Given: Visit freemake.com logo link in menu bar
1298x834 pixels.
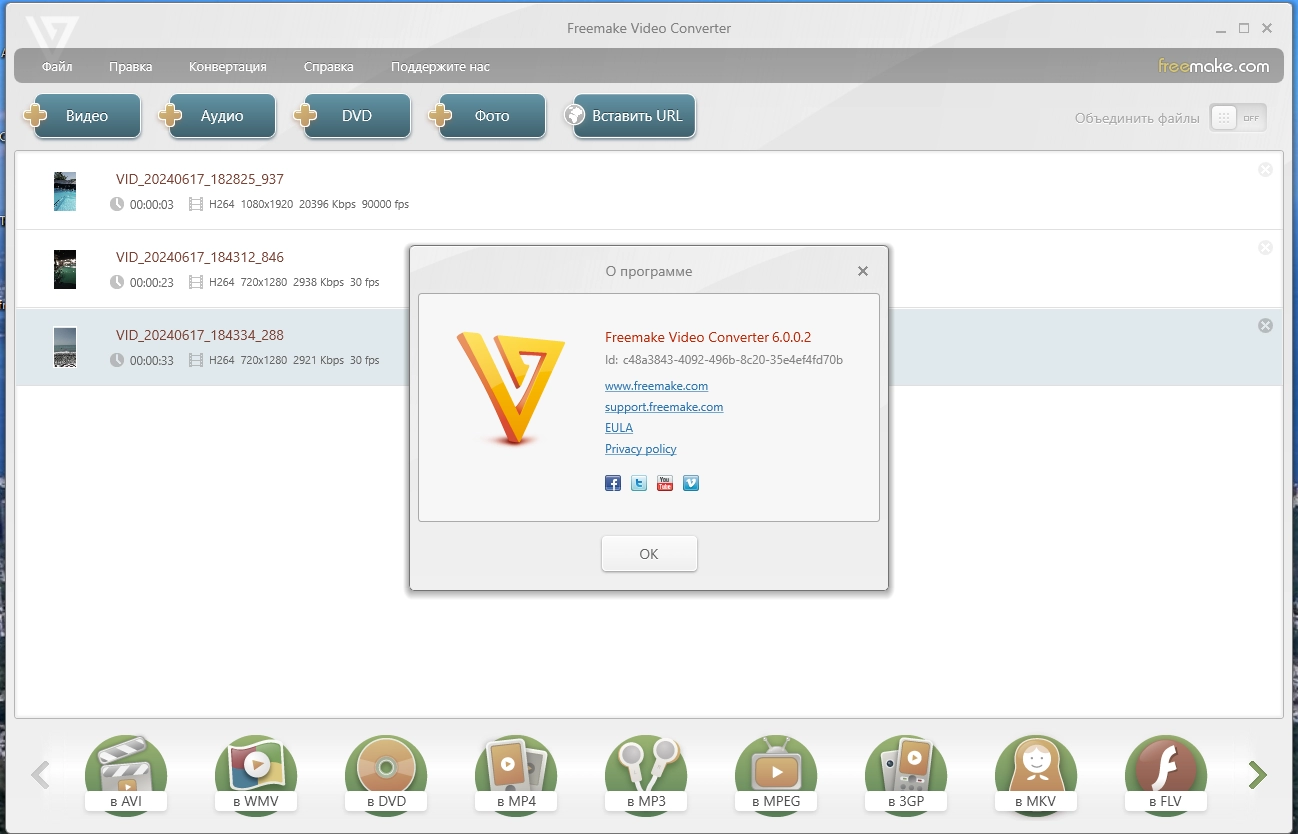Looking at the screenshot, I should tap(1214, 67).
